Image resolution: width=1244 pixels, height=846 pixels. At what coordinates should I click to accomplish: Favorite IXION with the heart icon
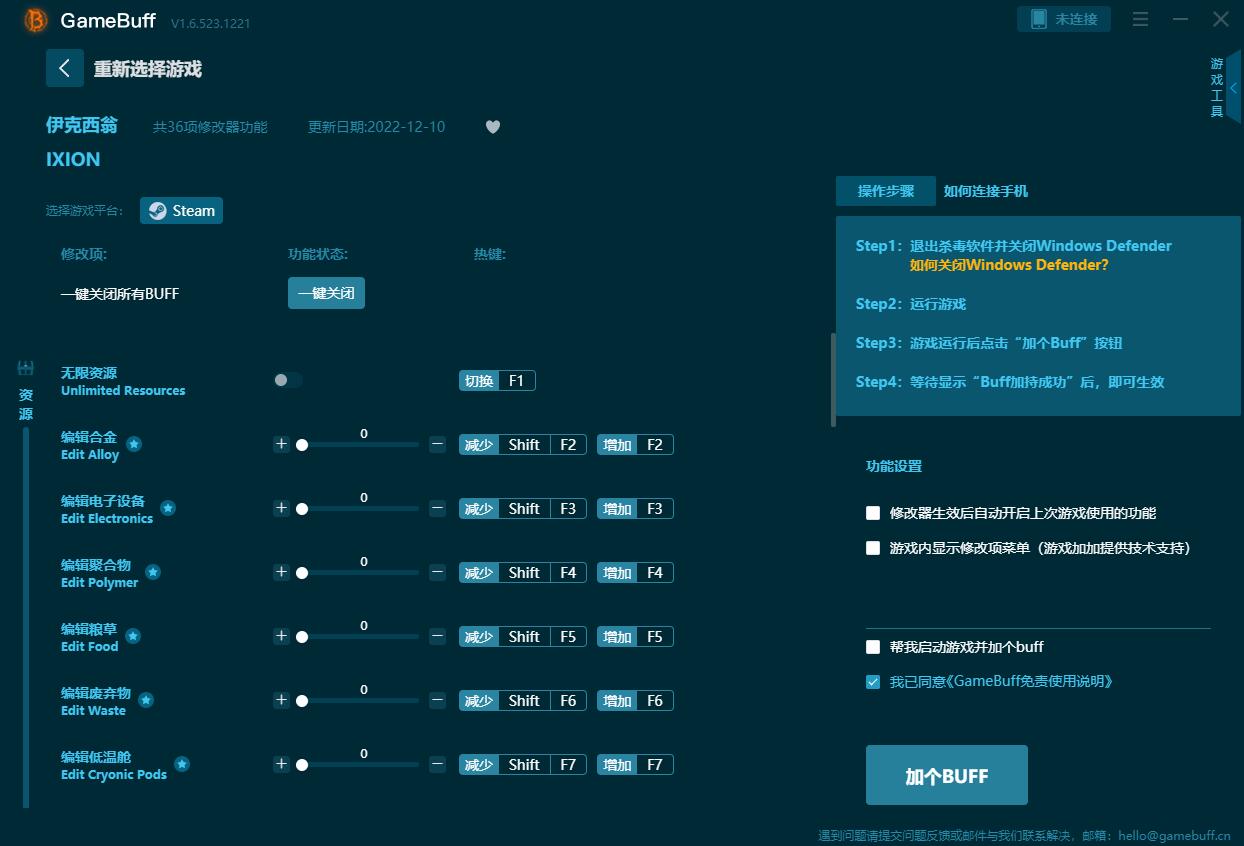[492, 127]
